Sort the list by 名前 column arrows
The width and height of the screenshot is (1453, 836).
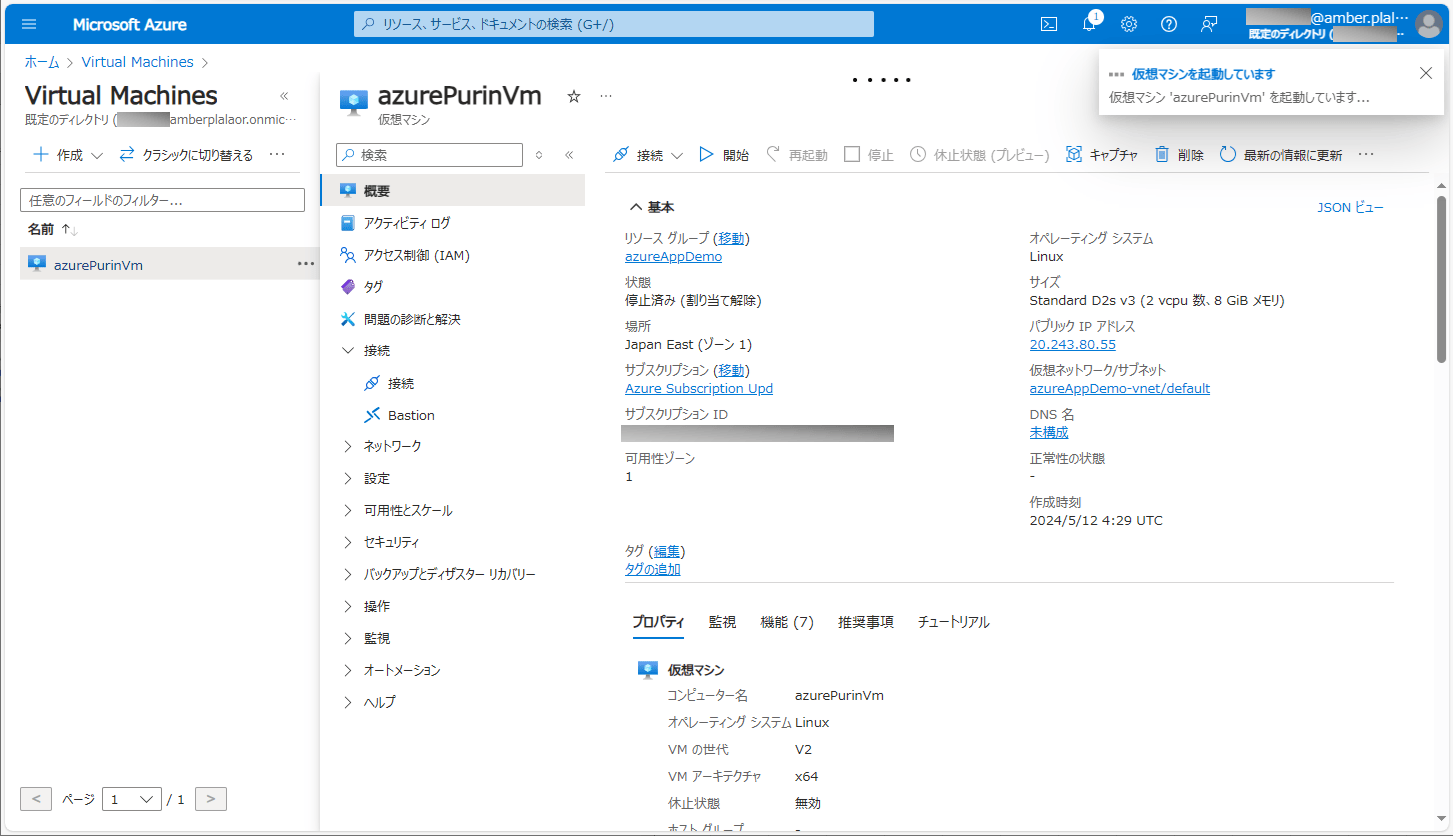[x=69, y=230]
